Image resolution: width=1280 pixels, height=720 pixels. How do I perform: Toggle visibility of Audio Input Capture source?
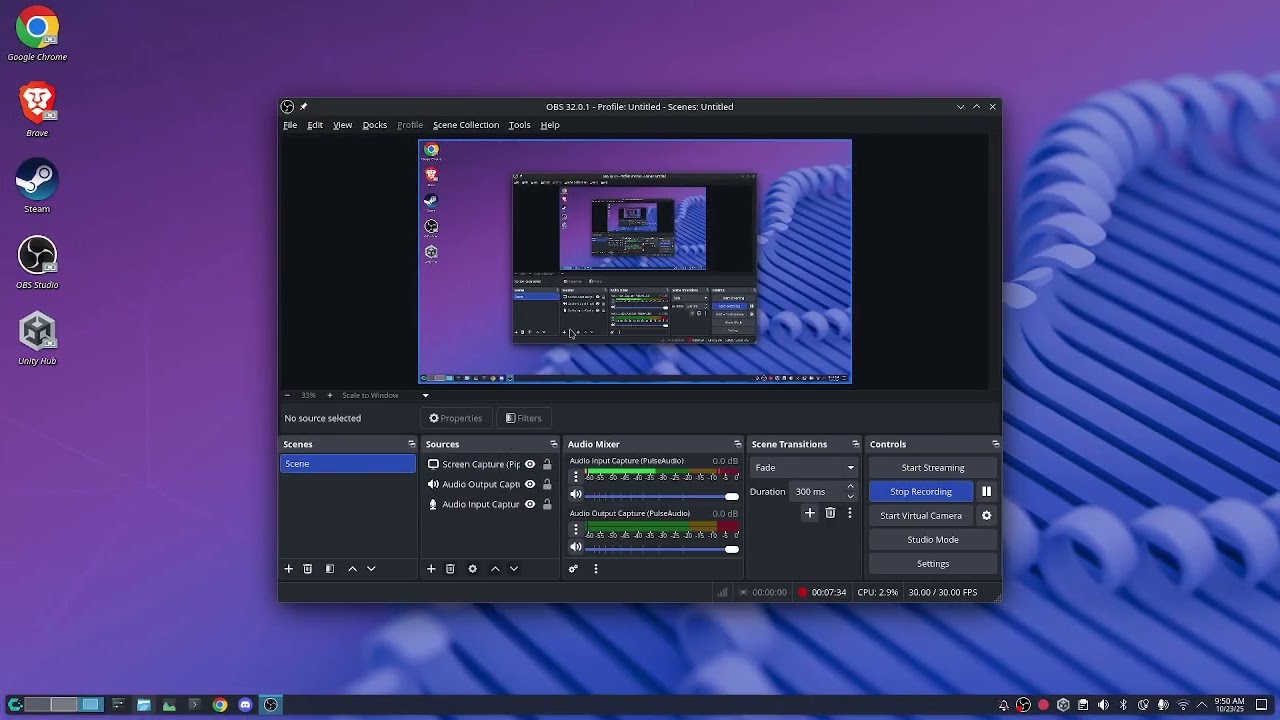coord(530,504)
